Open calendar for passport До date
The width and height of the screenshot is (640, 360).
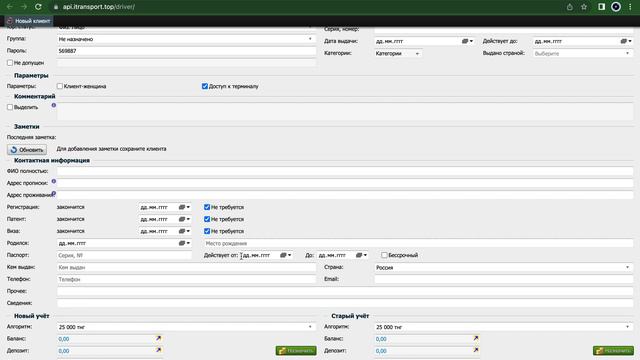point(362,255)
